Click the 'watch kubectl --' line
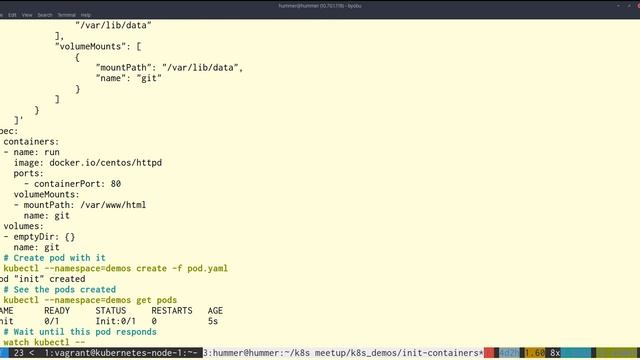Viewport: 640px width, 360px height. coord(44,342)
